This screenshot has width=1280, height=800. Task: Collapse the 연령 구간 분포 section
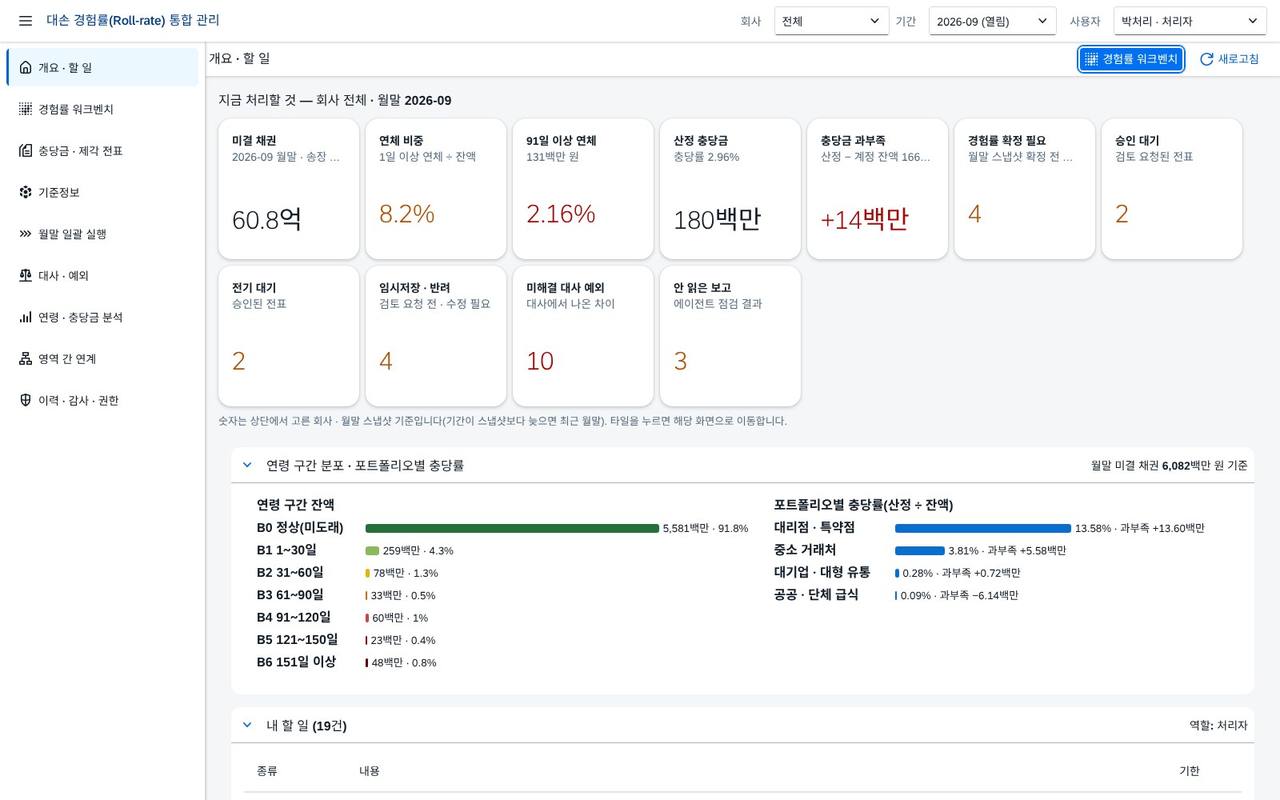pos(247,465)
